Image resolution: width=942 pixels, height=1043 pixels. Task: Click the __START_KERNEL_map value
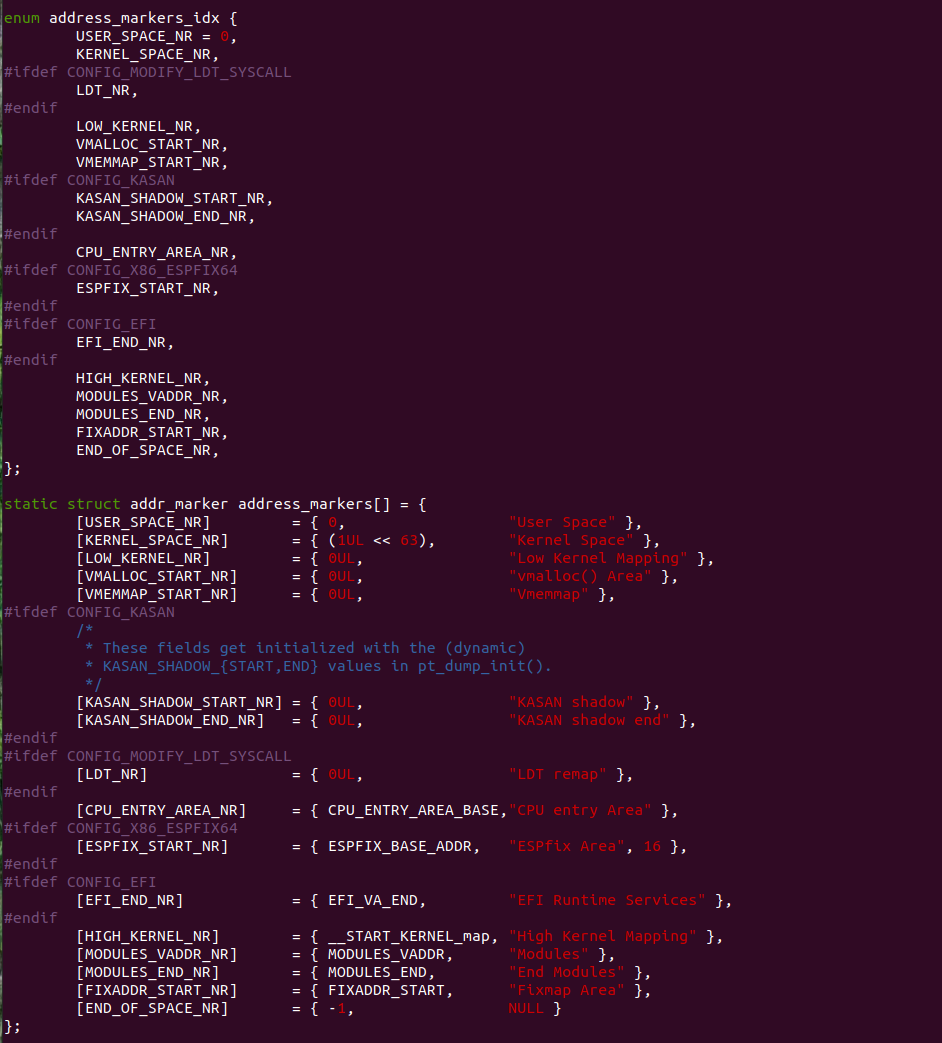click(x=409, y=936)
